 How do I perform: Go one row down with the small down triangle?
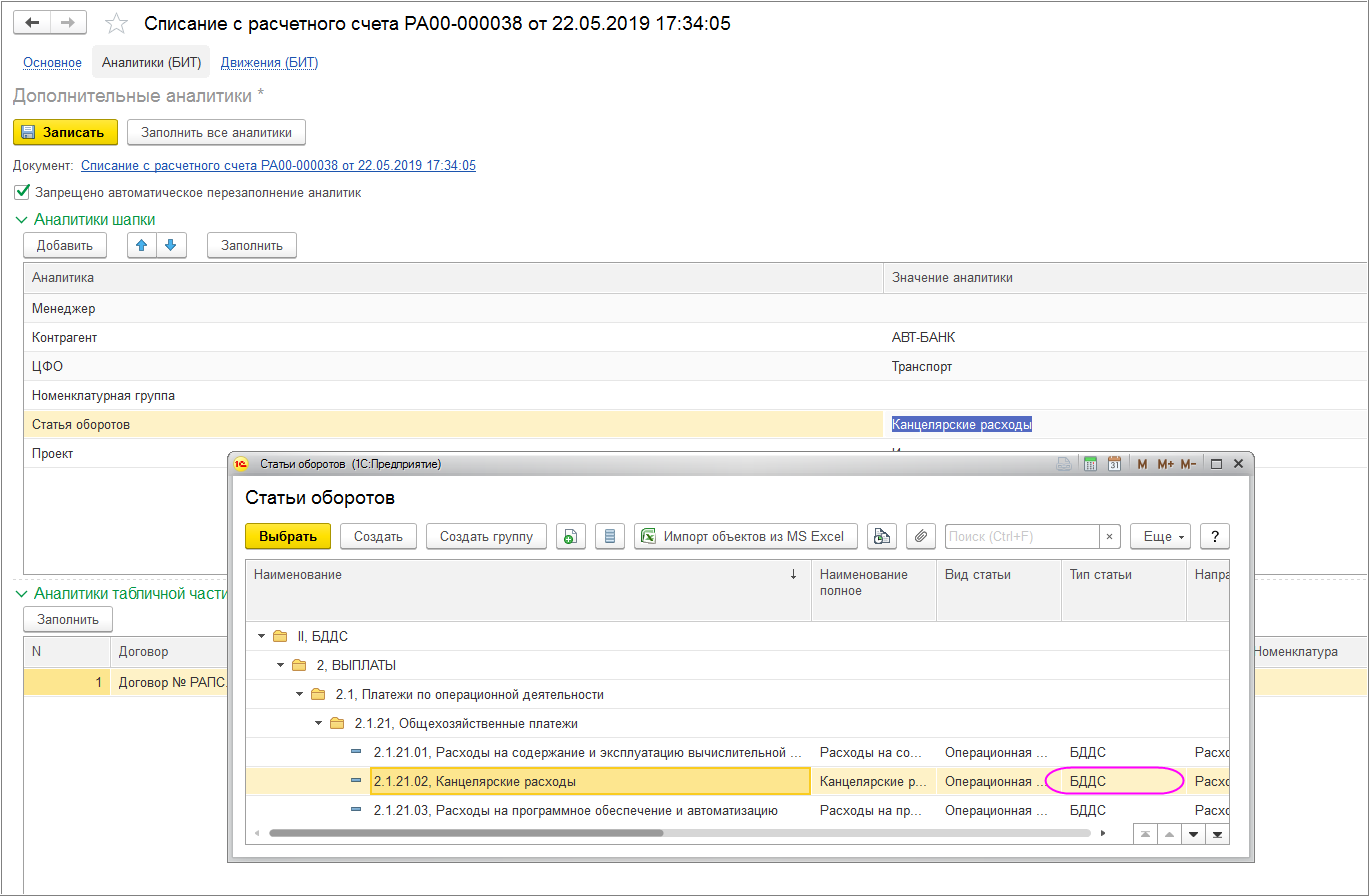click(1193, 833)
